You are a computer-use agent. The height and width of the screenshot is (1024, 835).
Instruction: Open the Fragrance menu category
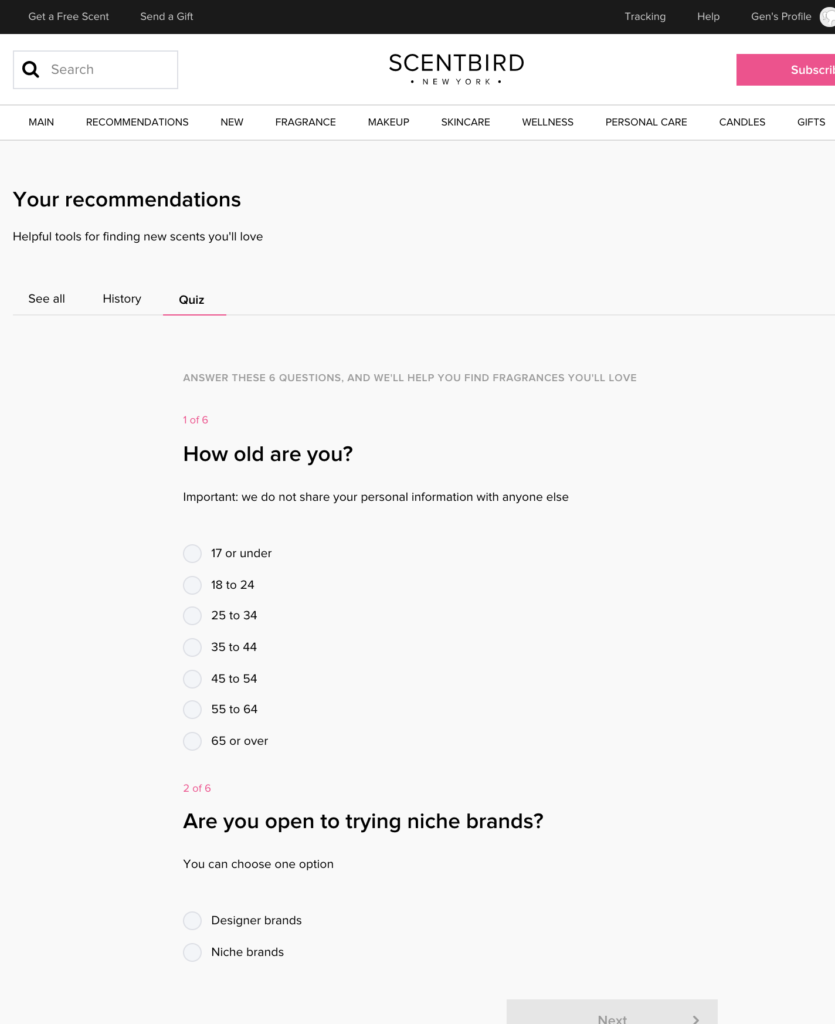coord(306,122)
